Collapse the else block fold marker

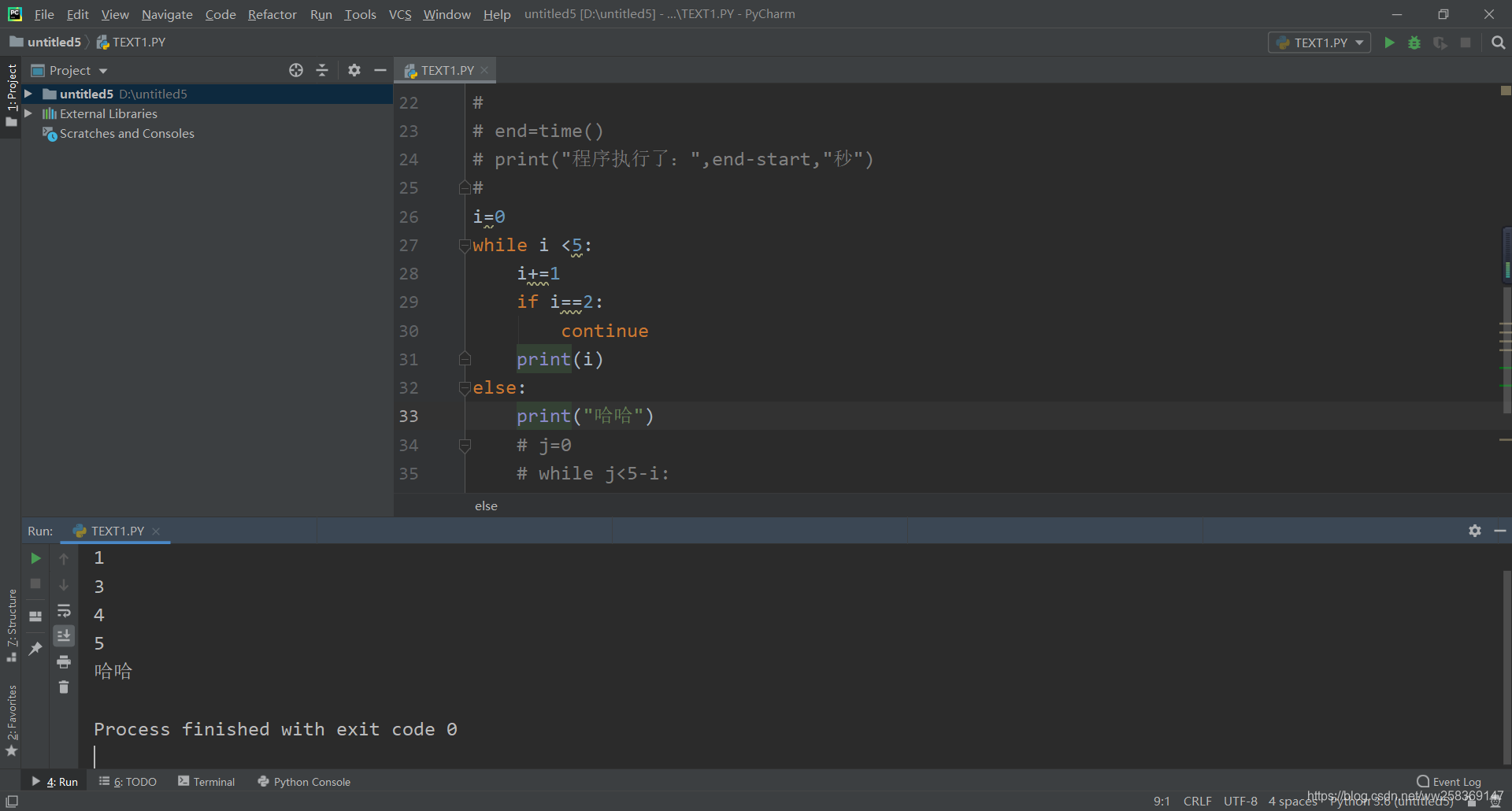click(x=465, y=387)
